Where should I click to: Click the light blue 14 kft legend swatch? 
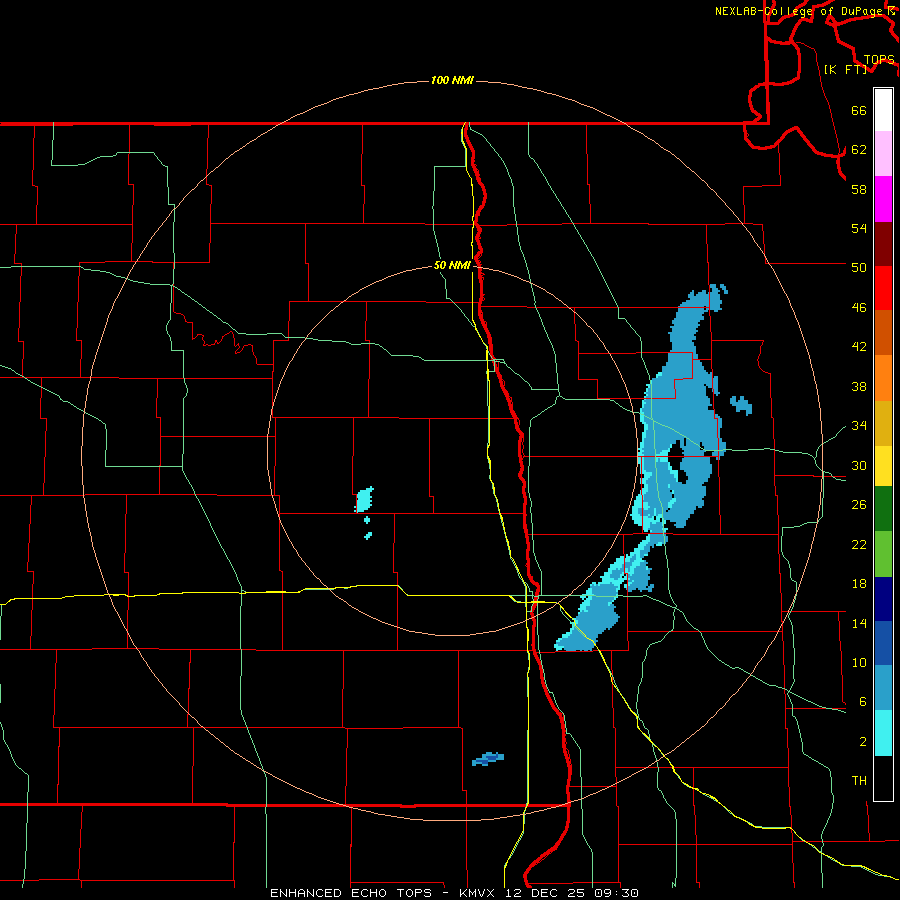point(883,688)
